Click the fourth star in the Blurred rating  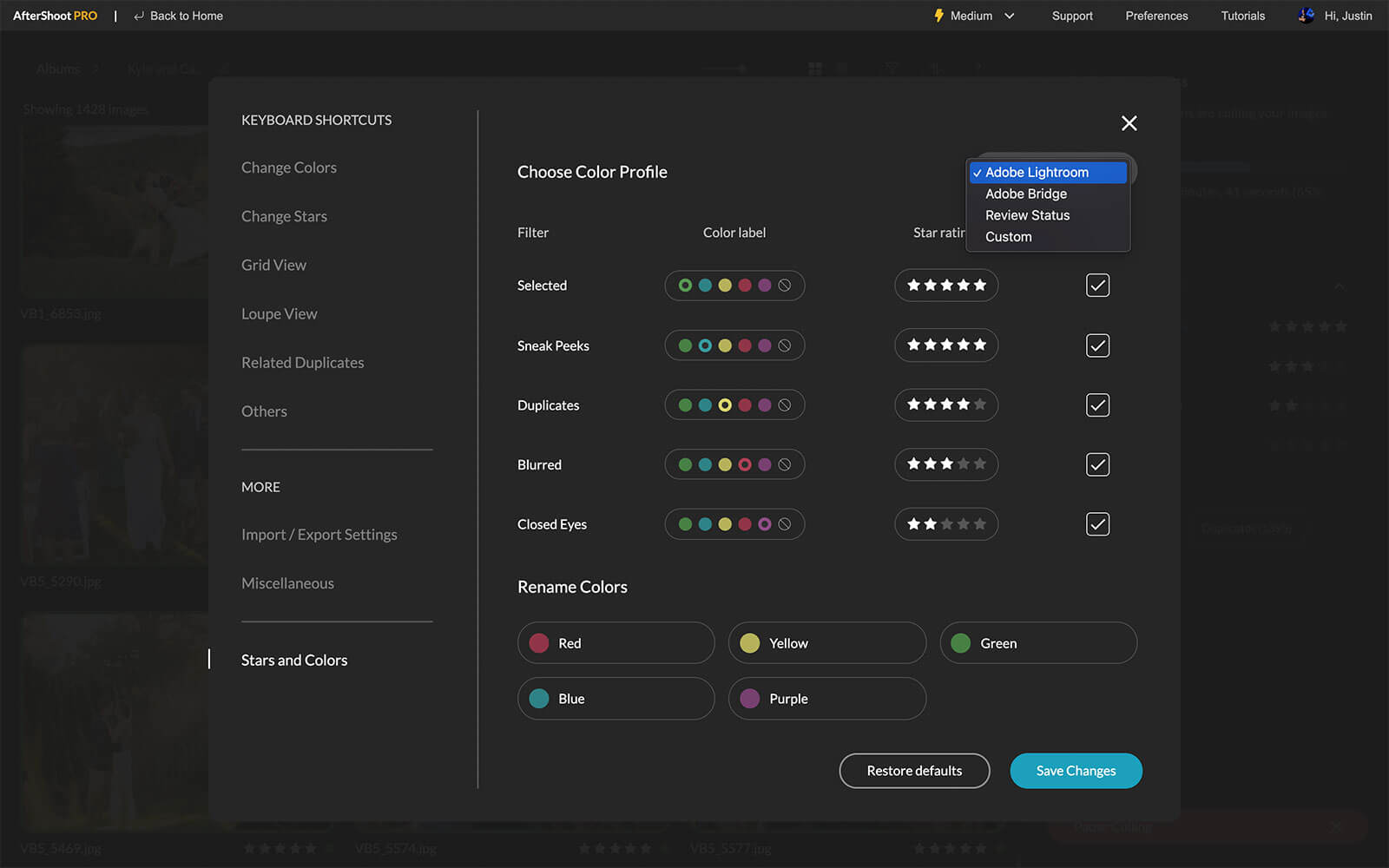point(964,464)
